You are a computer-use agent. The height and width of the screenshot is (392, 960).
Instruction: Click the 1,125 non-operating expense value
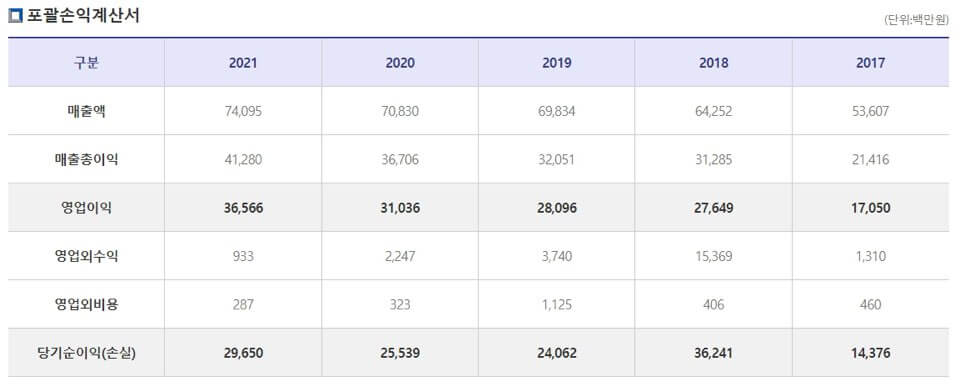[x=557, y=304]
